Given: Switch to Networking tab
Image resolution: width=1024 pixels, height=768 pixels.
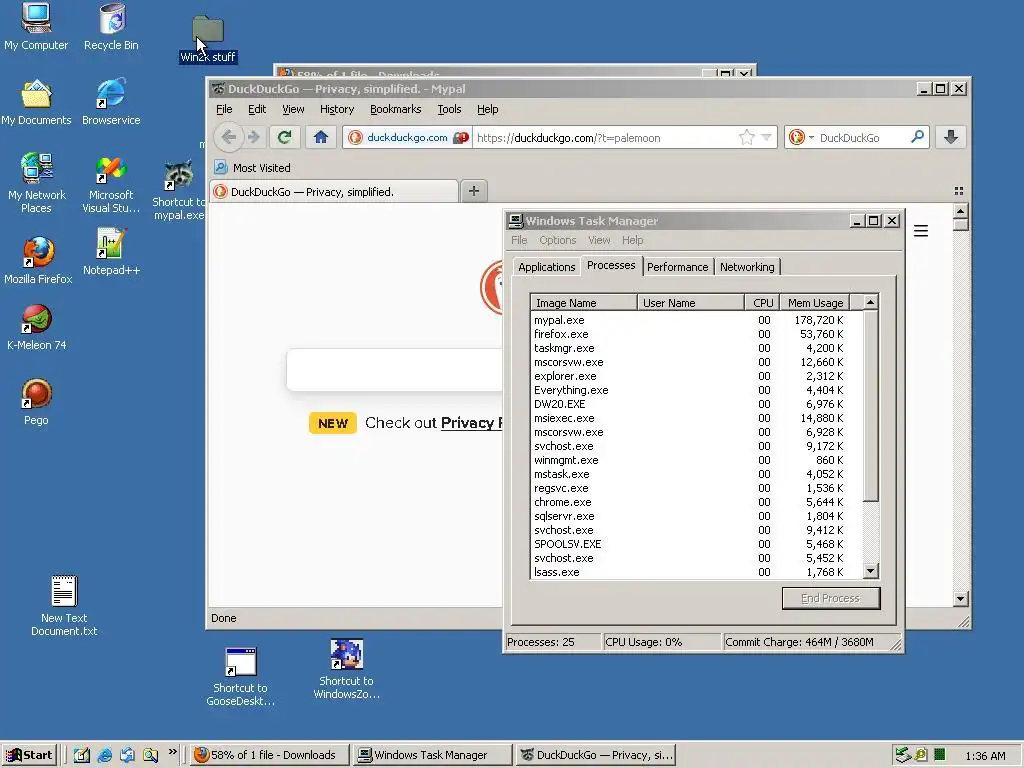Looking at the screenshot, I should (747, 266).
